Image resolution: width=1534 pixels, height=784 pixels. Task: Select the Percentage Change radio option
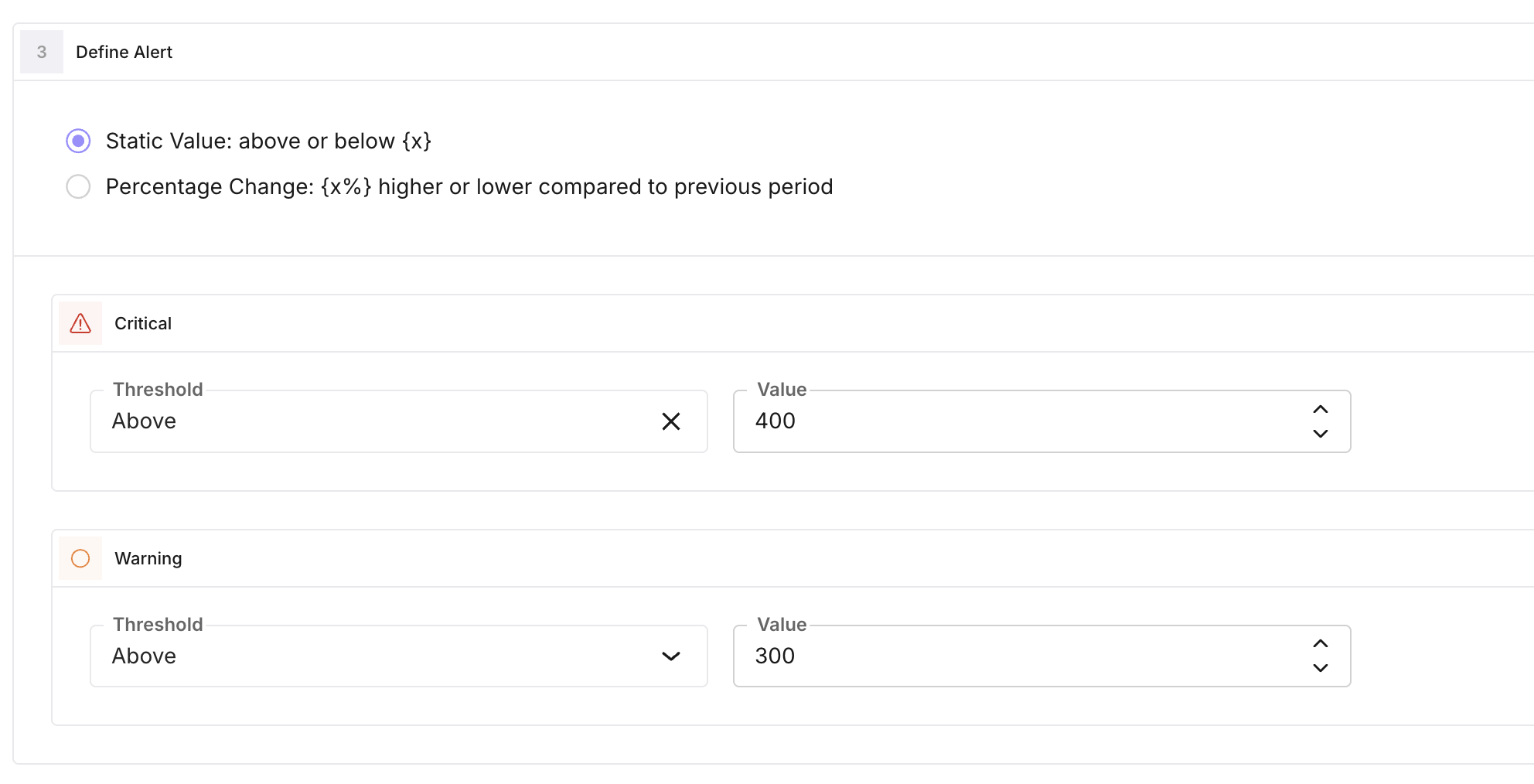(78, 186)
